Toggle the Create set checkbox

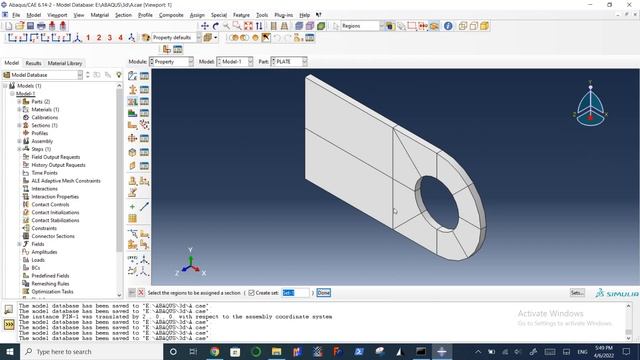point(251,293)
